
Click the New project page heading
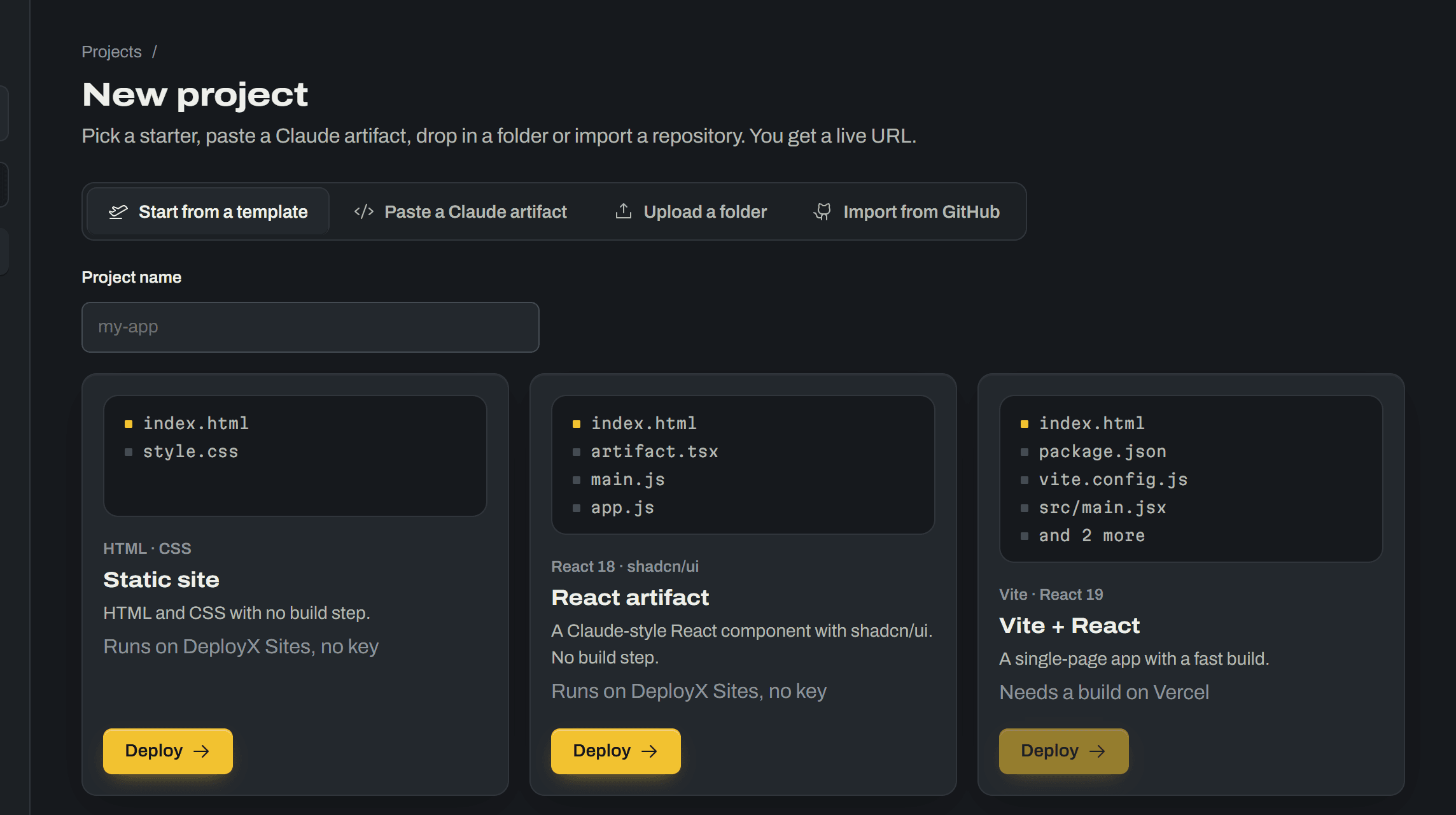(x=195, y=95)
